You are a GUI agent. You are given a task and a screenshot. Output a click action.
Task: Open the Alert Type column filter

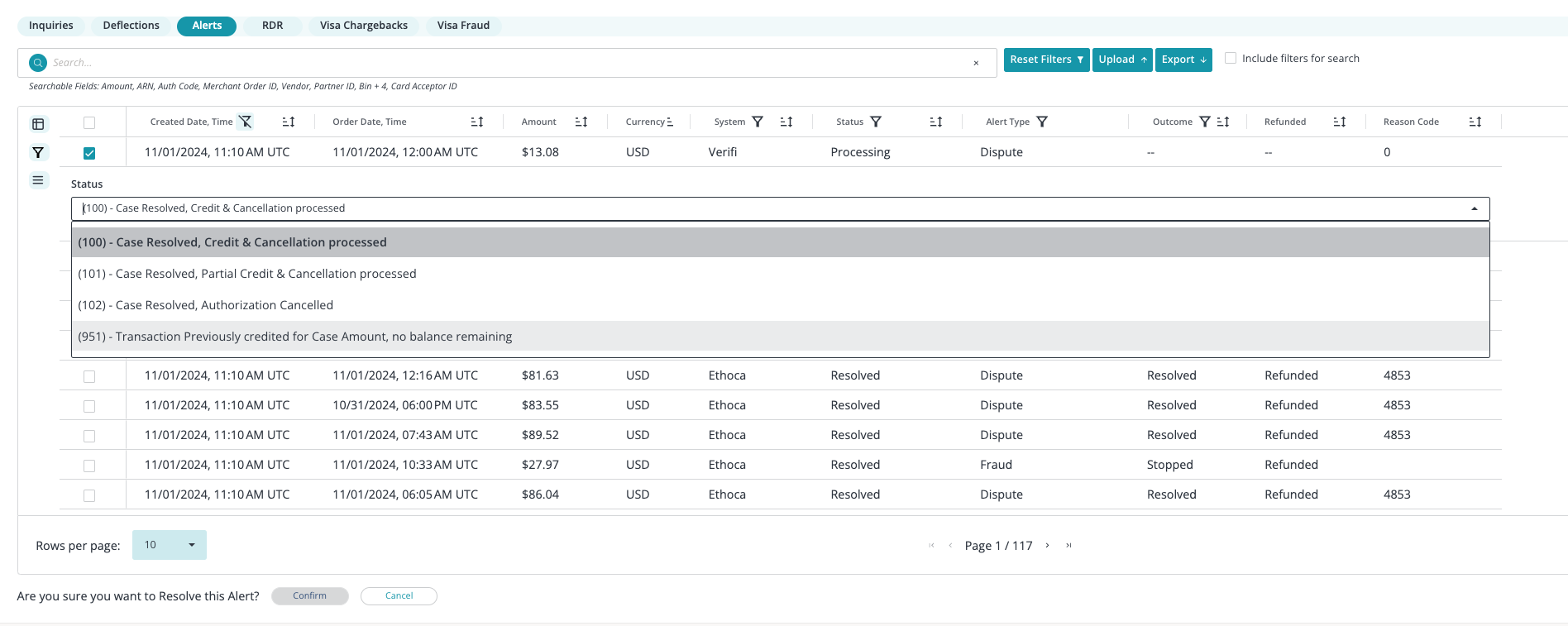click(x=1042, y=122)
